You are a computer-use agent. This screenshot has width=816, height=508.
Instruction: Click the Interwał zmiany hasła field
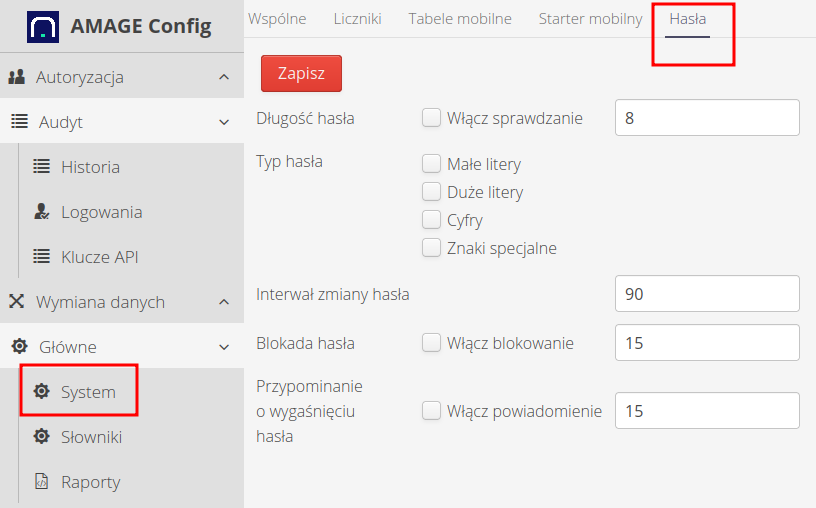[707, 294]
